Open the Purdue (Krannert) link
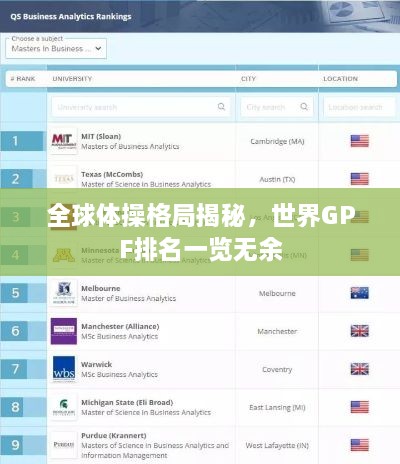This screenshot has width=400, height=464. [x=114, y=436]
